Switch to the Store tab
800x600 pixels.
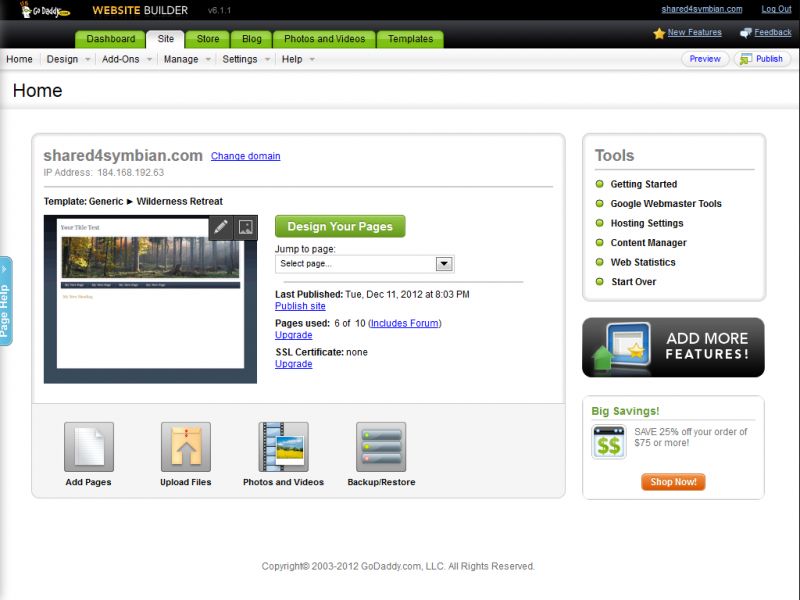click(208, 39)
